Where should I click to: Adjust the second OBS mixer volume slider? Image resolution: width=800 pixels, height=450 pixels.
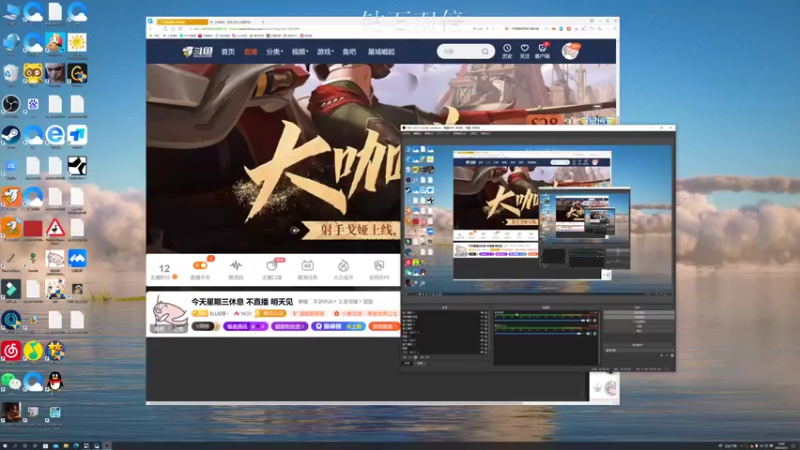point(538,333)
